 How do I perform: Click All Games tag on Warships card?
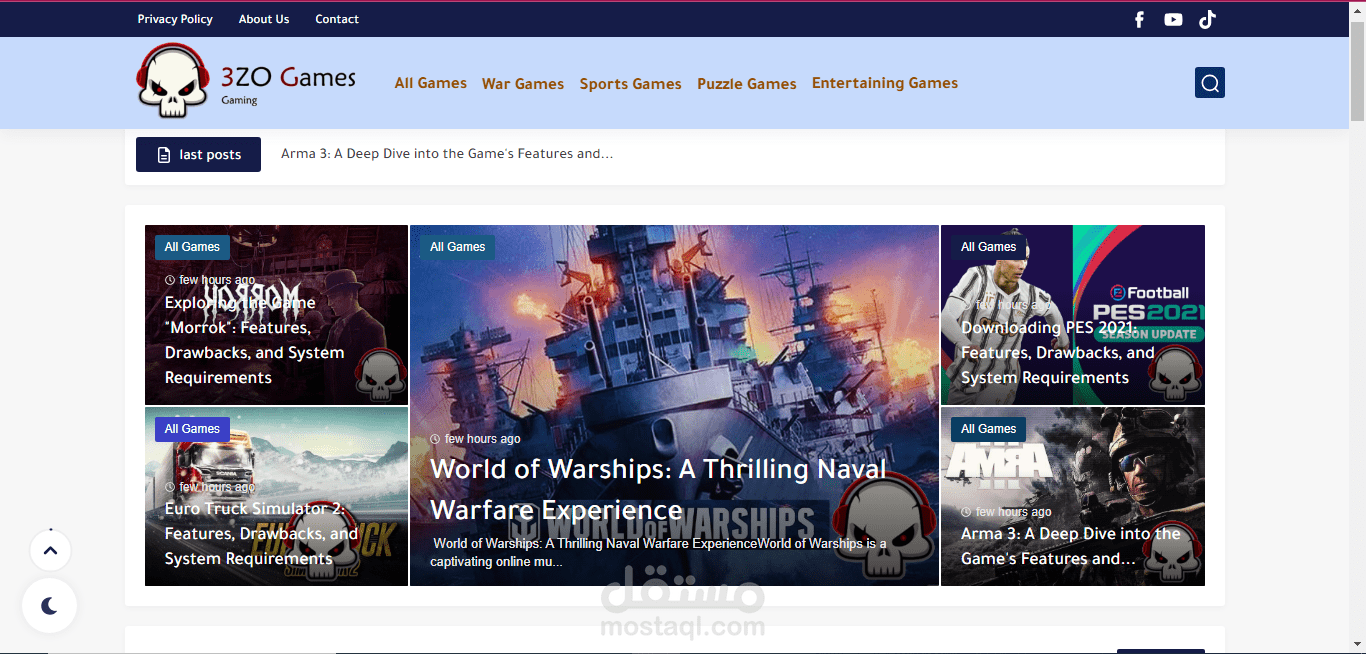click(x=458, y=247)
